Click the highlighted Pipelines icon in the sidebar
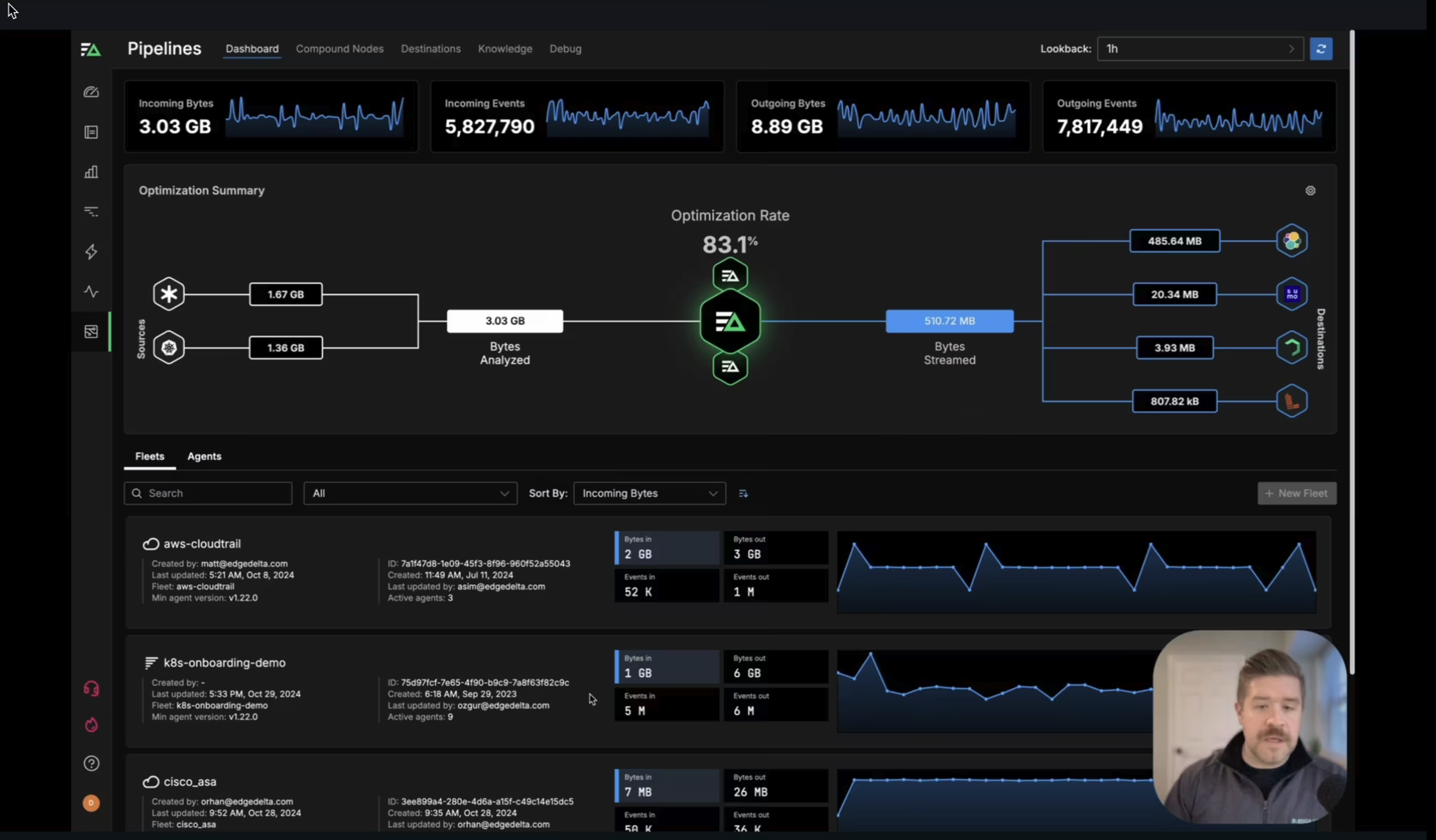 coord(90,332)
